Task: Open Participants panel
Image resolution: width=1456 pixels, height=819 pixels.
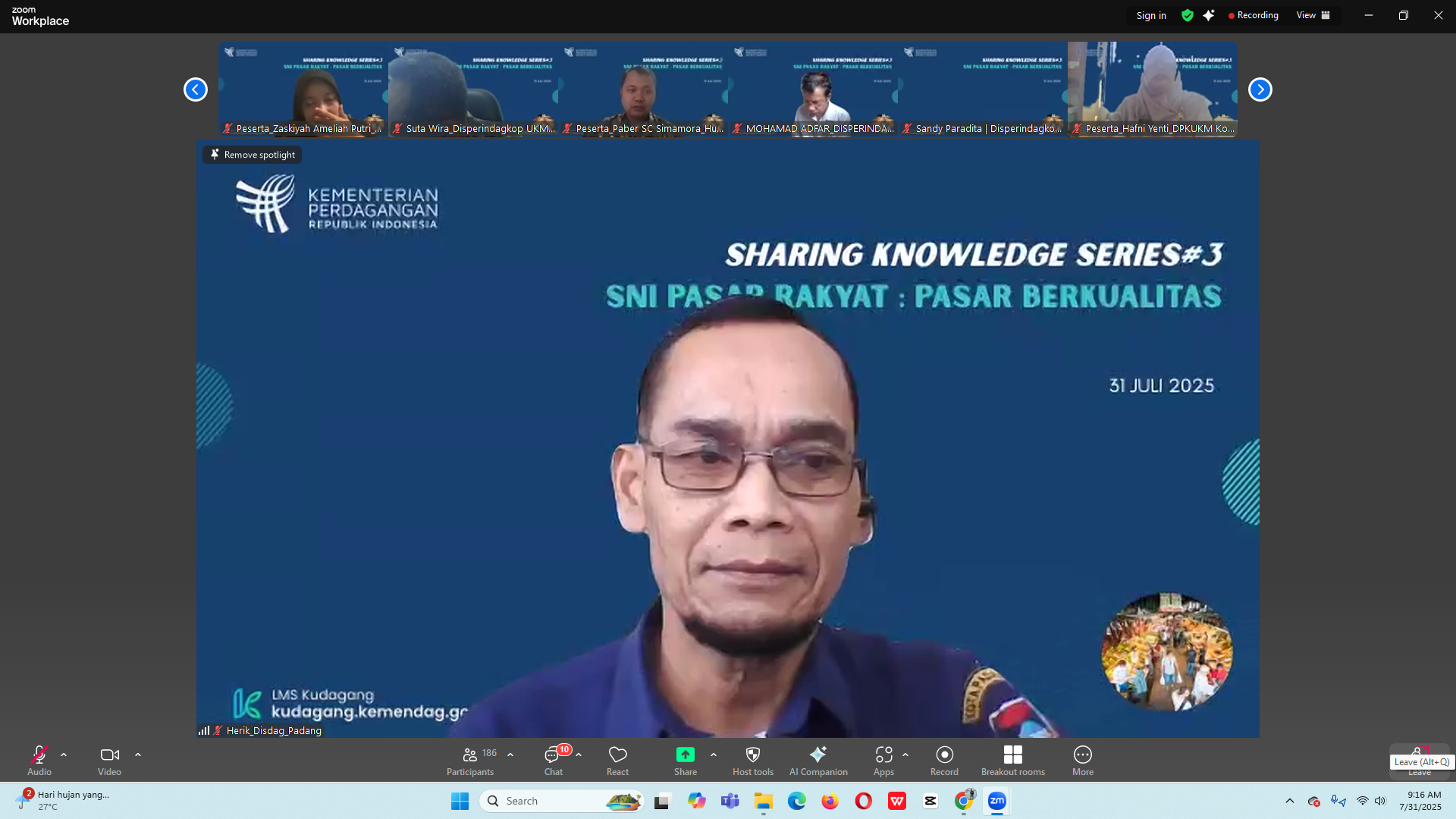Action: 470,761
